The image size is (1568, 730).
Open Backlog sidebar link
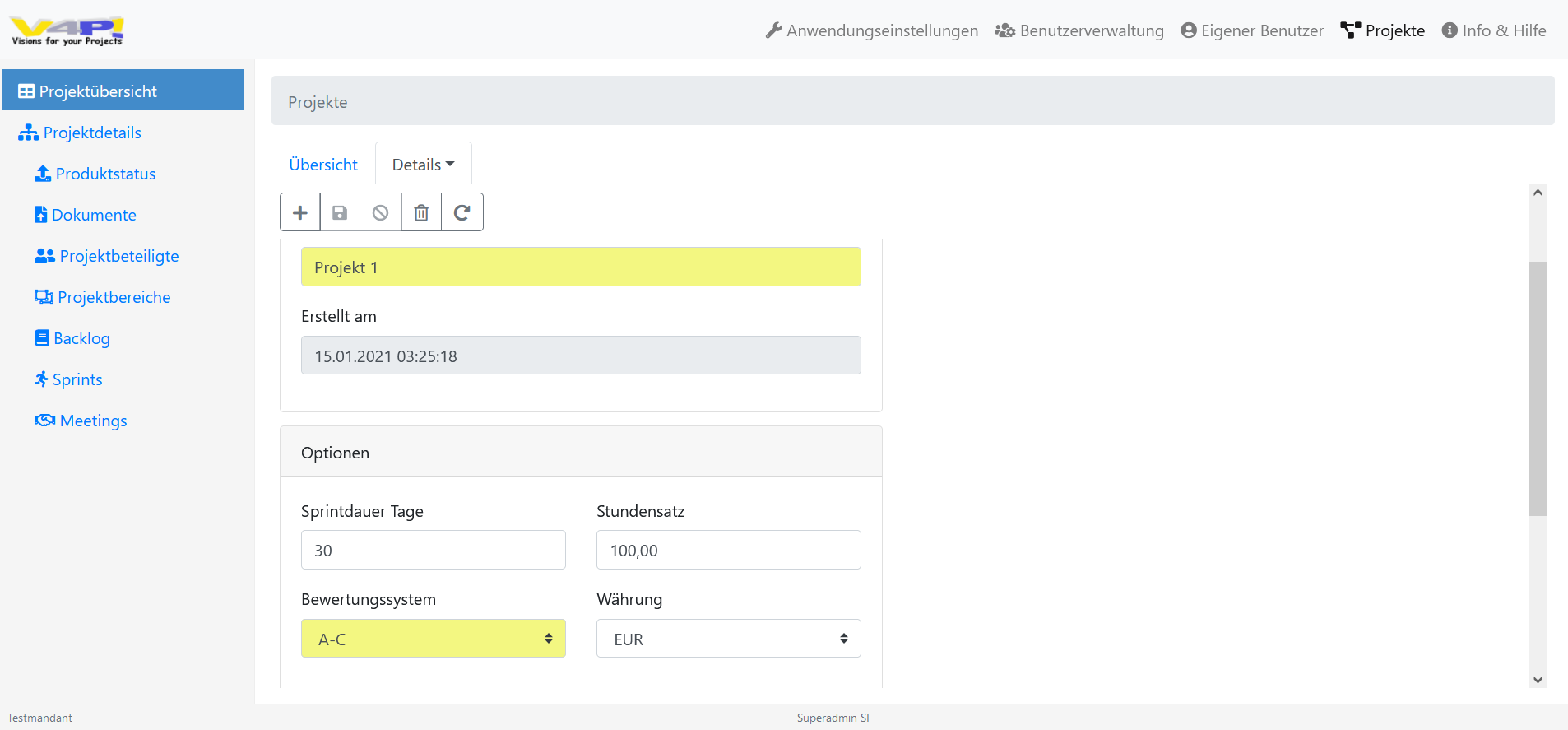72,338
